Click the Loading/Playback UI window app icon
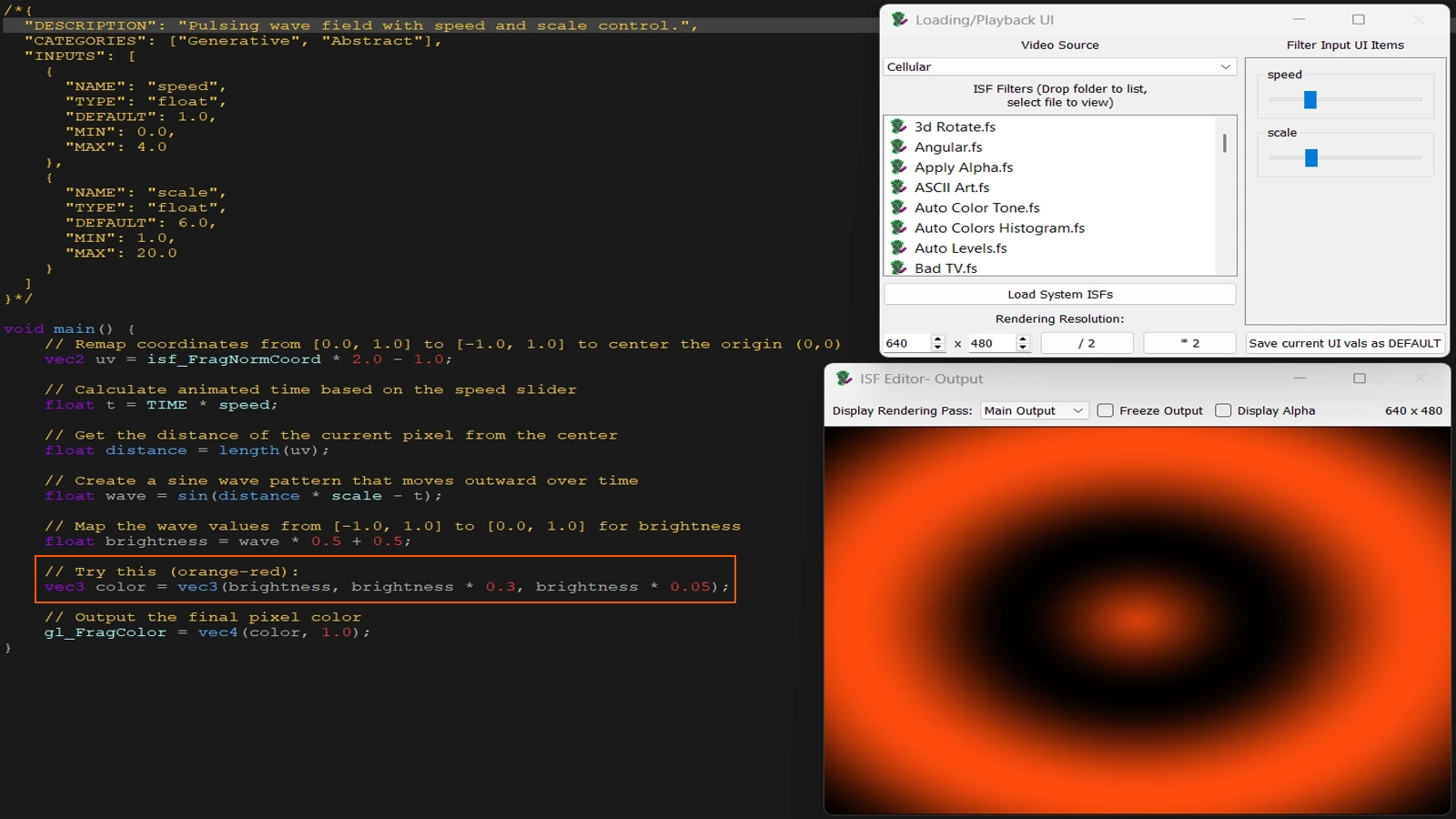The image size is (1456, 819). tap(900, 19)
